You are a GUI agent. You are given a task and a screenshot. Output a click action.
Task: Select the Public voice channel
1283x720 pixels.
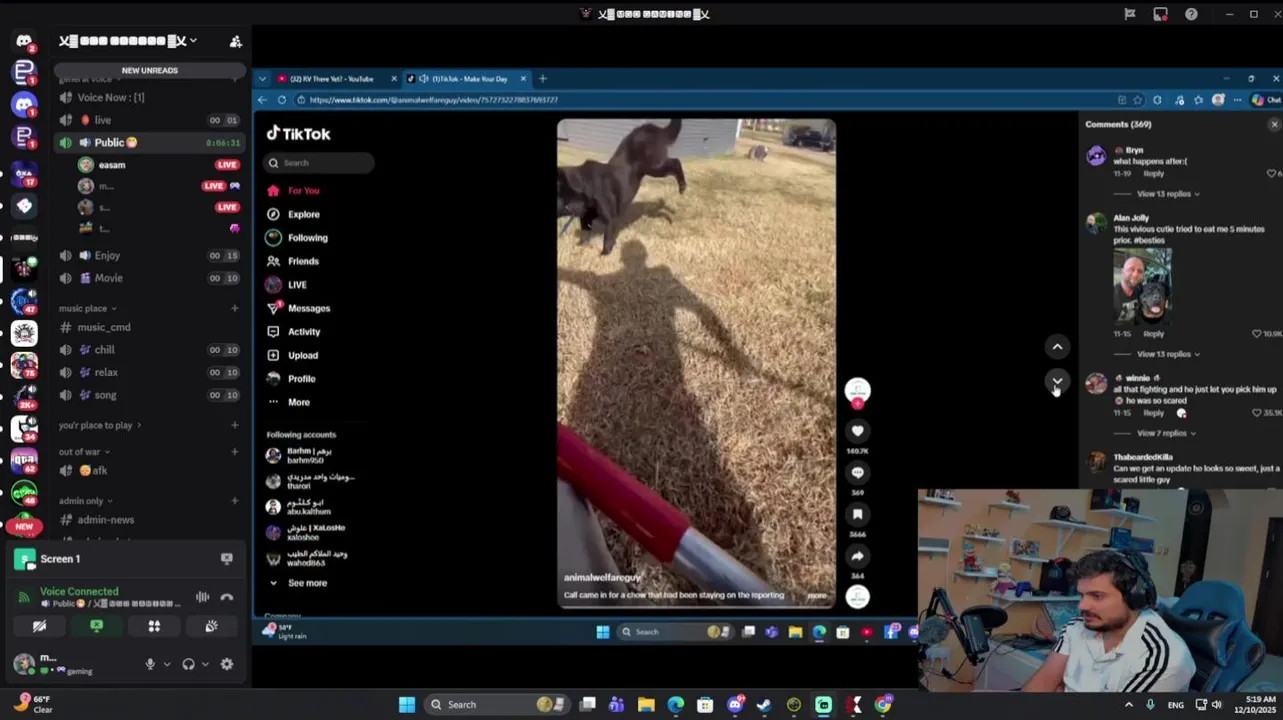pos(150,143)
